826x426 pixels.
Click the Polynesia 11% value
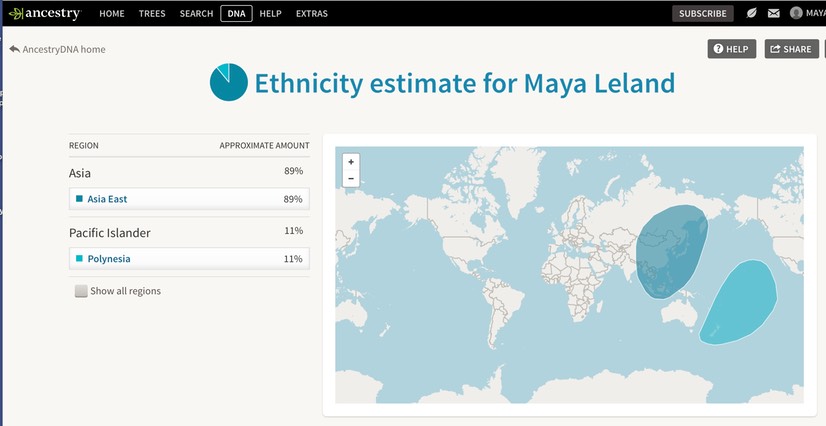293,259
